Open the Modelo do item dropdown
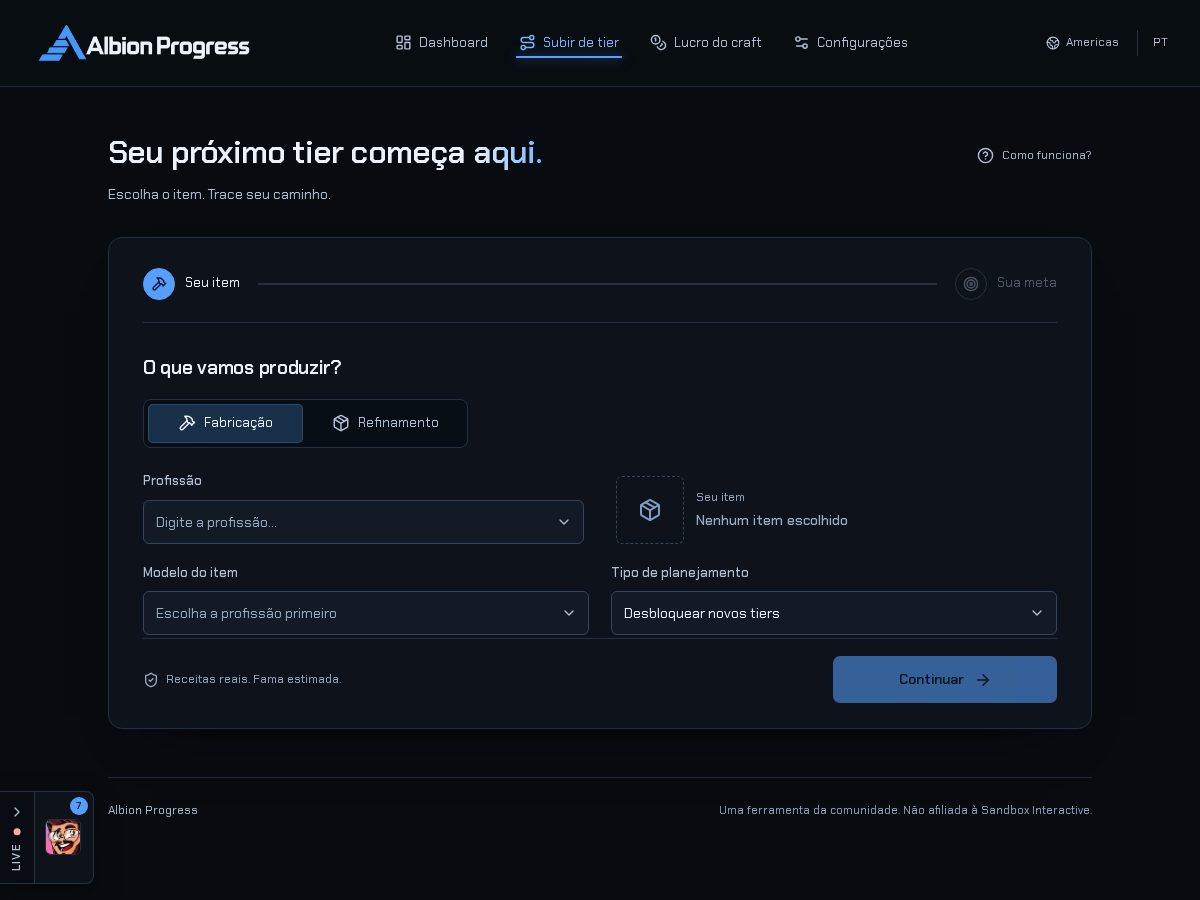 pos(366,613)
